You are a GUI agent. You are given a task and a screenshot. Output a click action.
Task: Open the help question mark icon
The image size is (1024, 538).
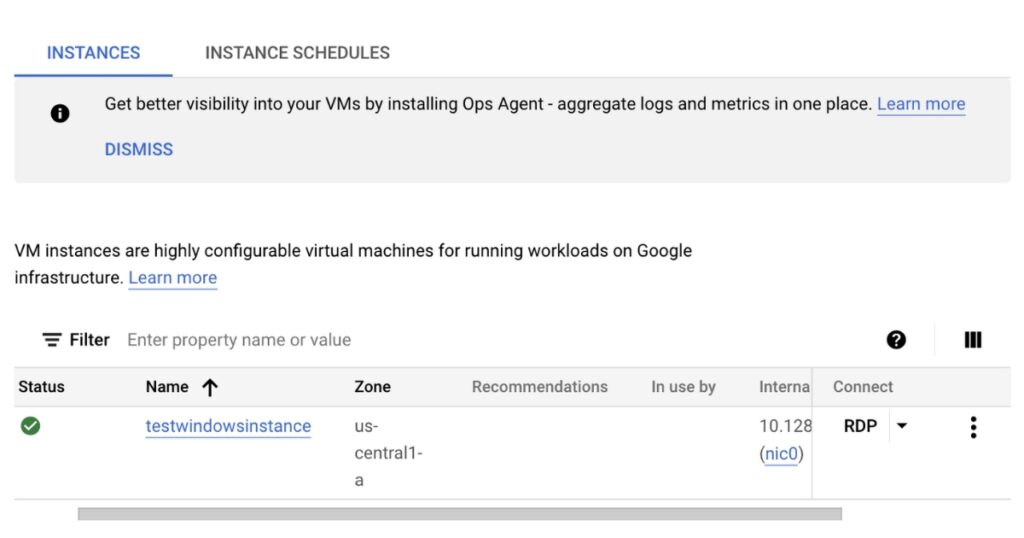click(x=896, y=340)
